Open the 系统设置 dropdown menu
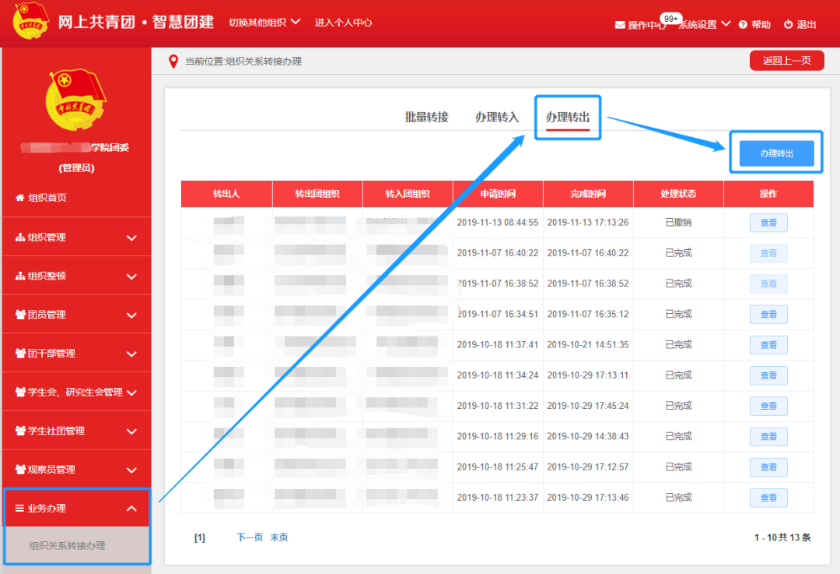The width and height of the screenshot is (840, 574). (x=704, y=25)
